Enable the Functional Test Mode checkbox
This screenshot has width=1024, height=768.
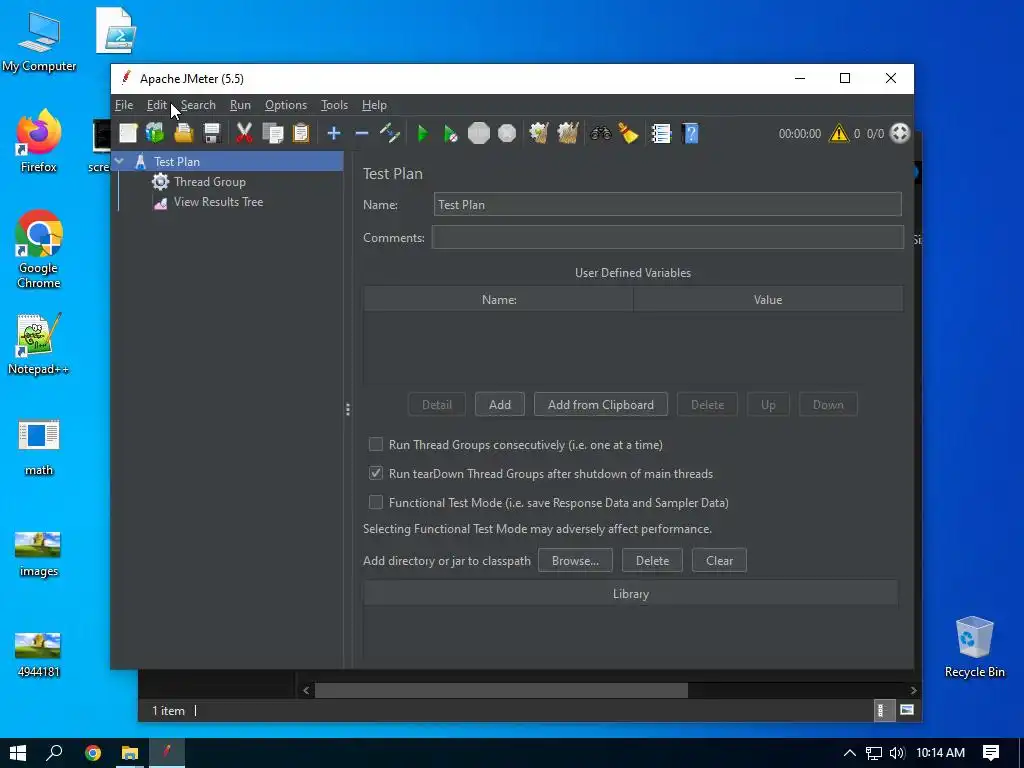point(376,502)
